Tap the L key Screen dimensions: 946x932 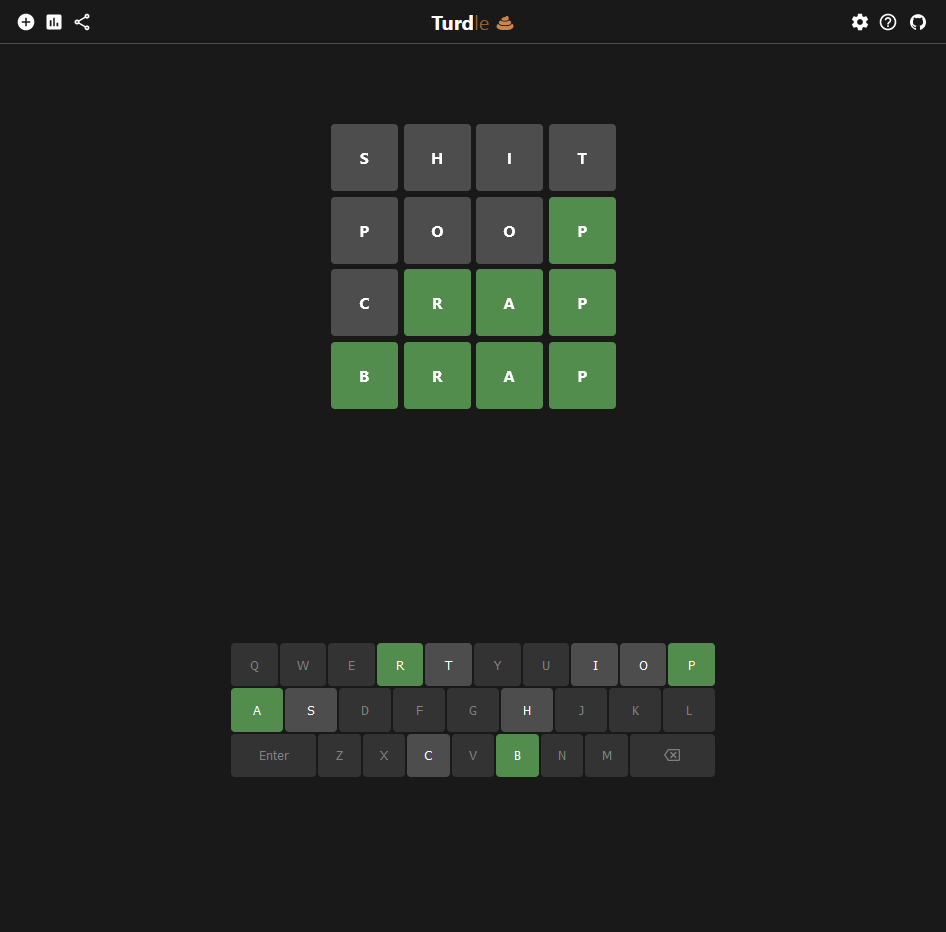pyautogui.click(x=689, y=710)
